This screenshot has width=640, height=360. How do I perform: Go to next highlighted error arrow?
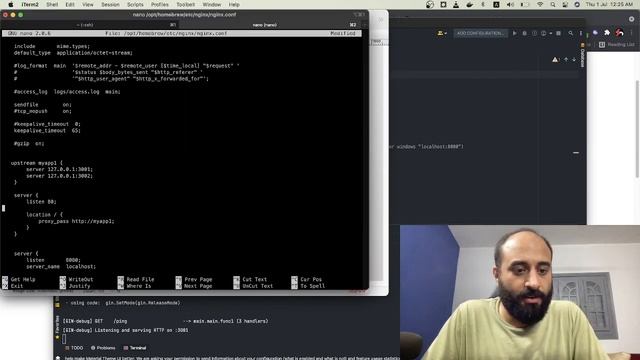tap(574, 60)
